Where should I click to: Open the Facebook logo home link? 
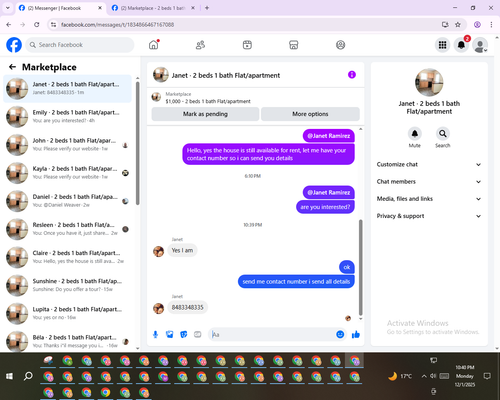coord(14,45)
